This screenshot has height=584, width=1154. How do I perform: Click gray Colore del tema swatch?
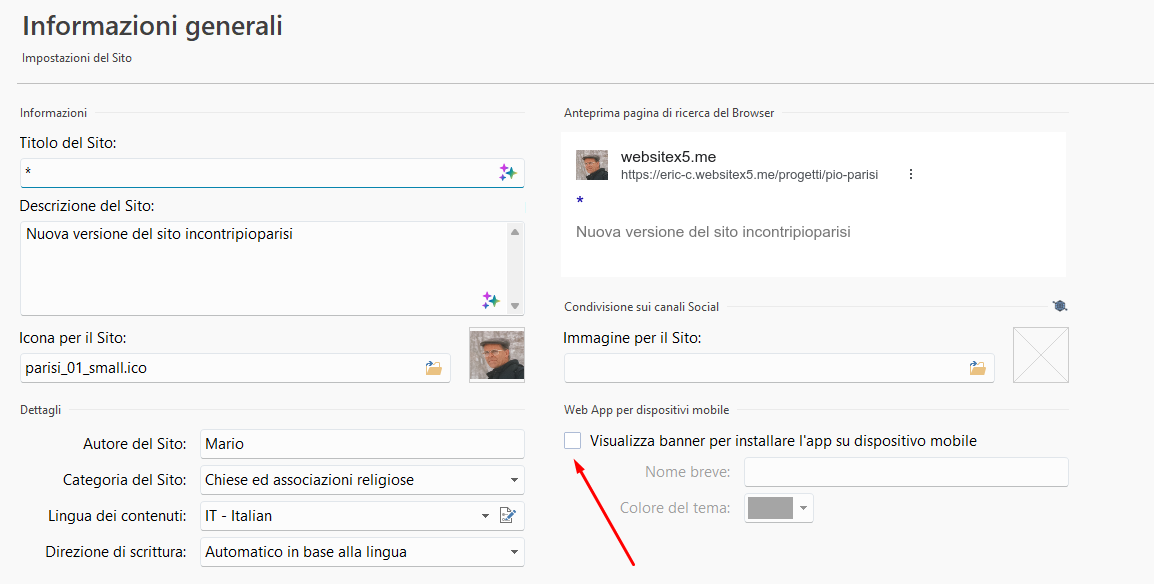[770, 508]
